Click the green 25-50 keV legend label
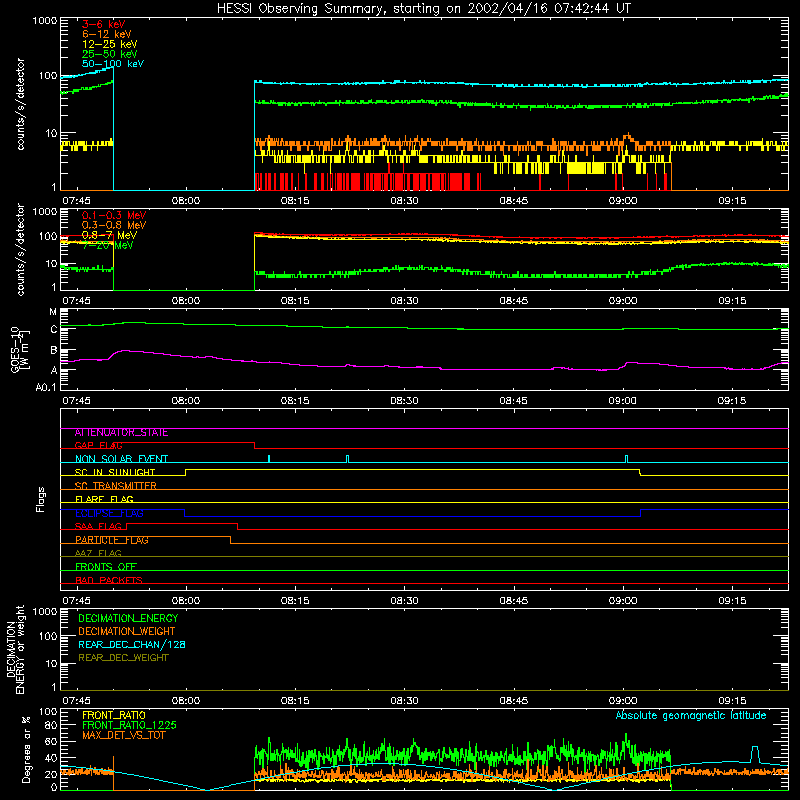800x800 pixels. [x=110, y=54]
